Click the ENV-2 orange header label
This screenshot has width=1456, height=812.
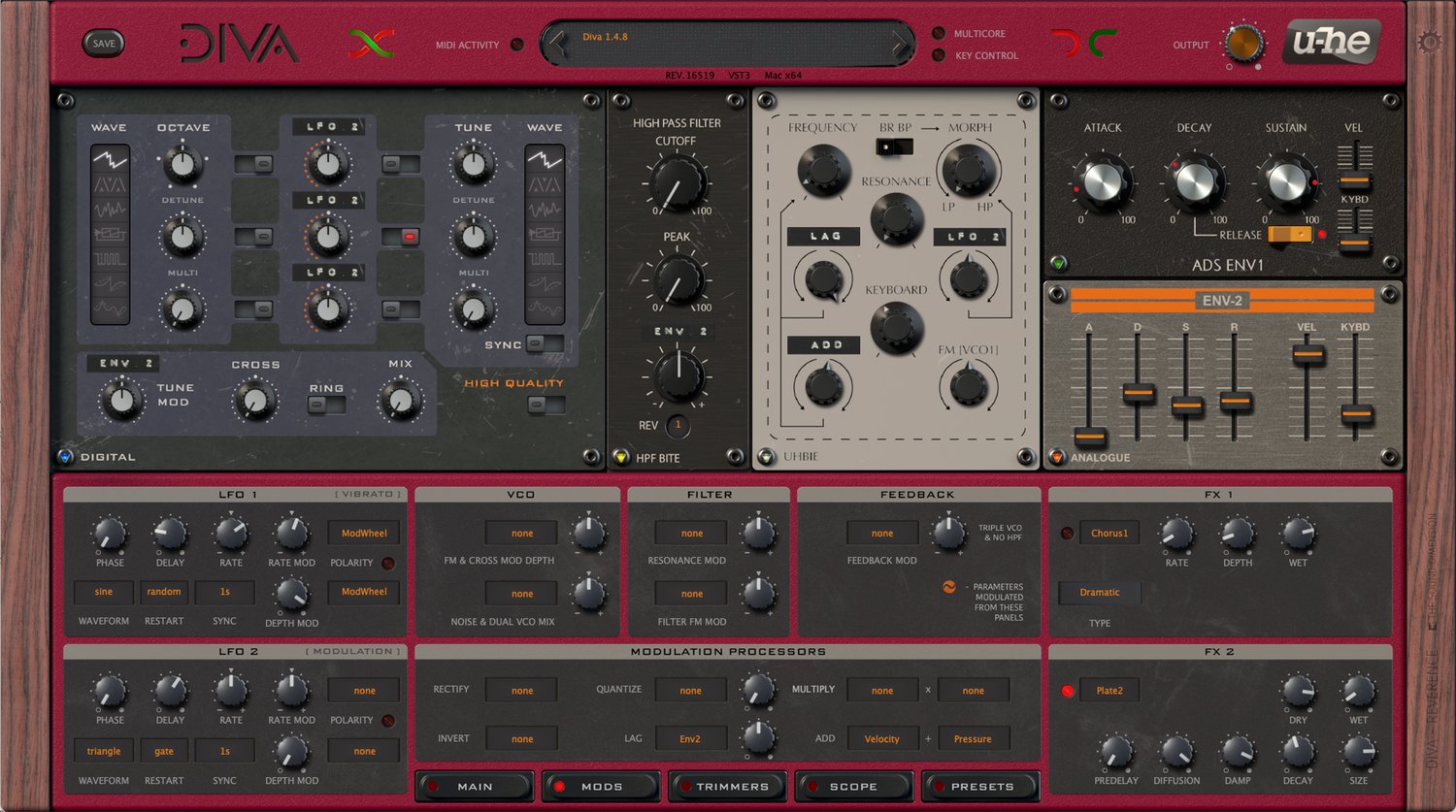[1221, 301]
